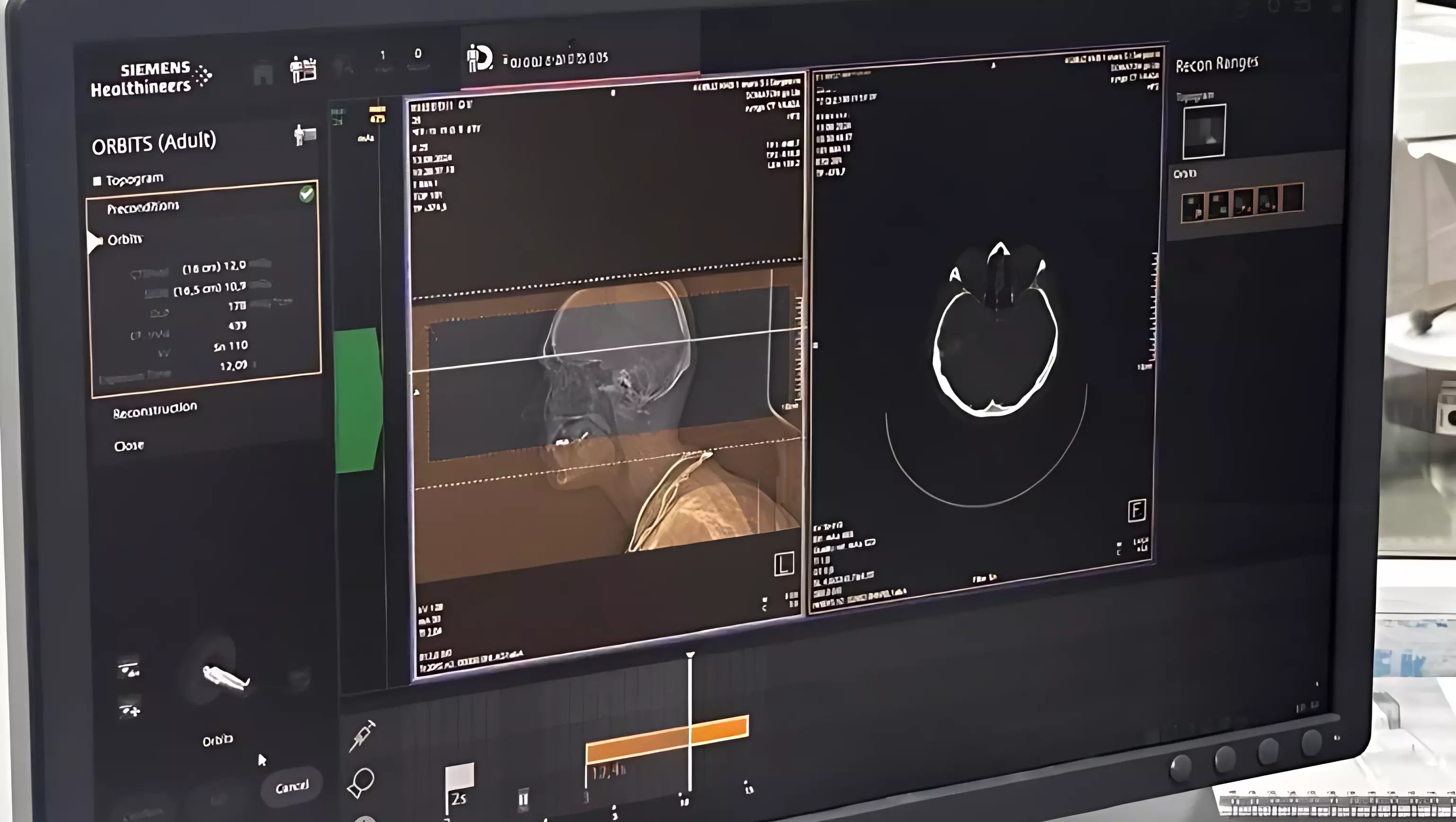Select the third Orbits recon thumbnail

1243,201
